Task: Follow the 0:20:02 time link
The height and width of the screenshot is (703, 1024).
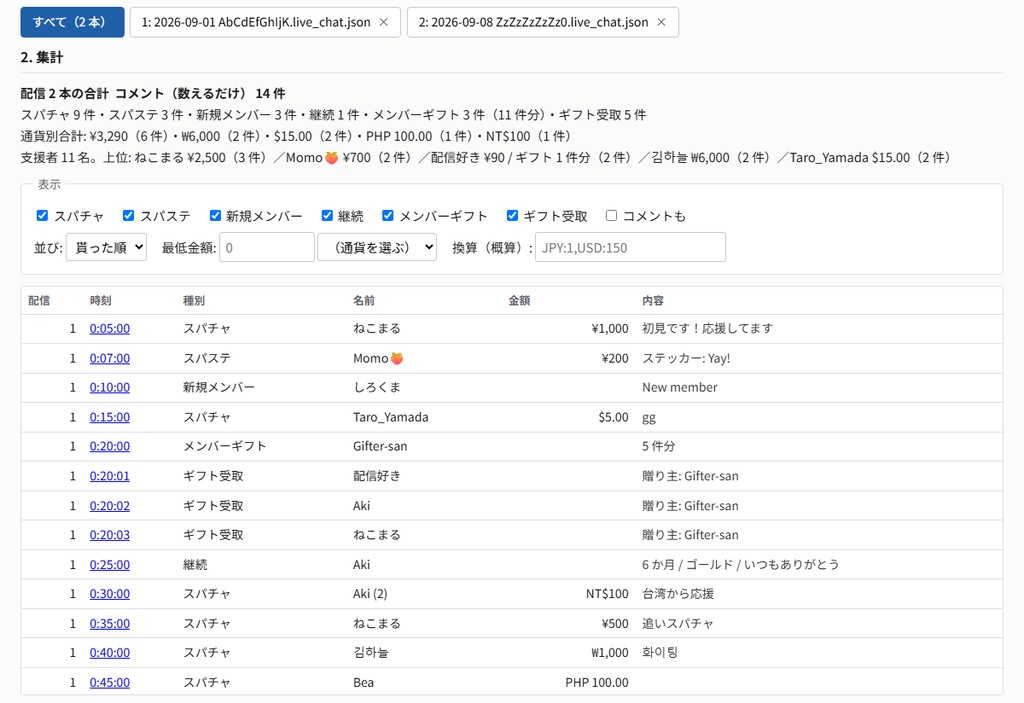Action: pos(110,506)
